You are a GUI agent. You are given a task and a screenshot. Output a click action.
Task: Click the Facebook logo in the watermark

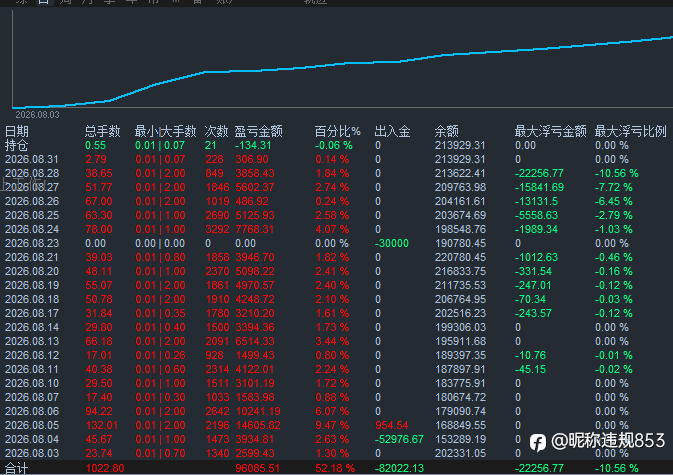pos(537,442)
